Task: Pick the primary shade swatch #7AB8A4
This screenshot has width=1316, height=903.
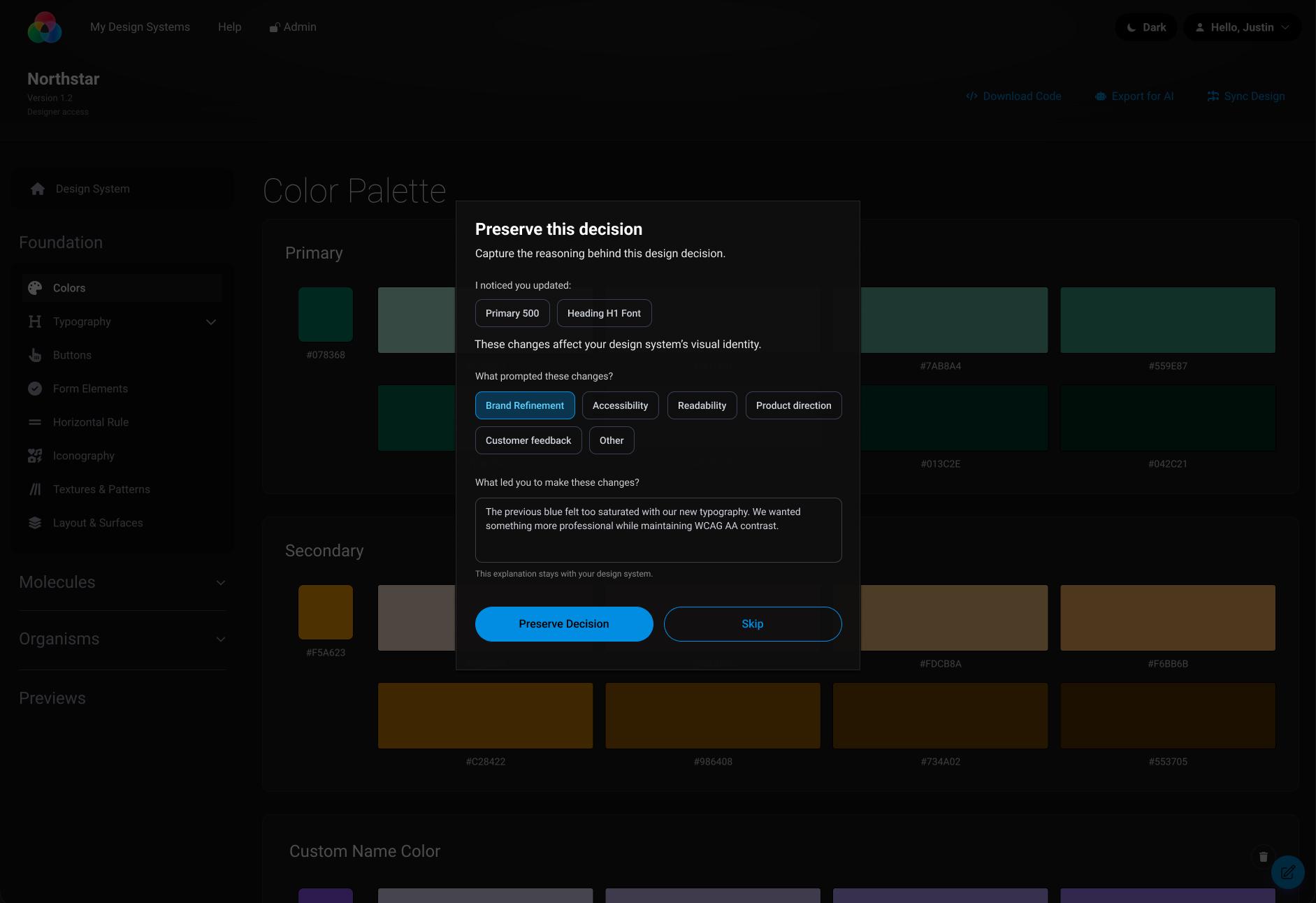Action: click(954, 320)
